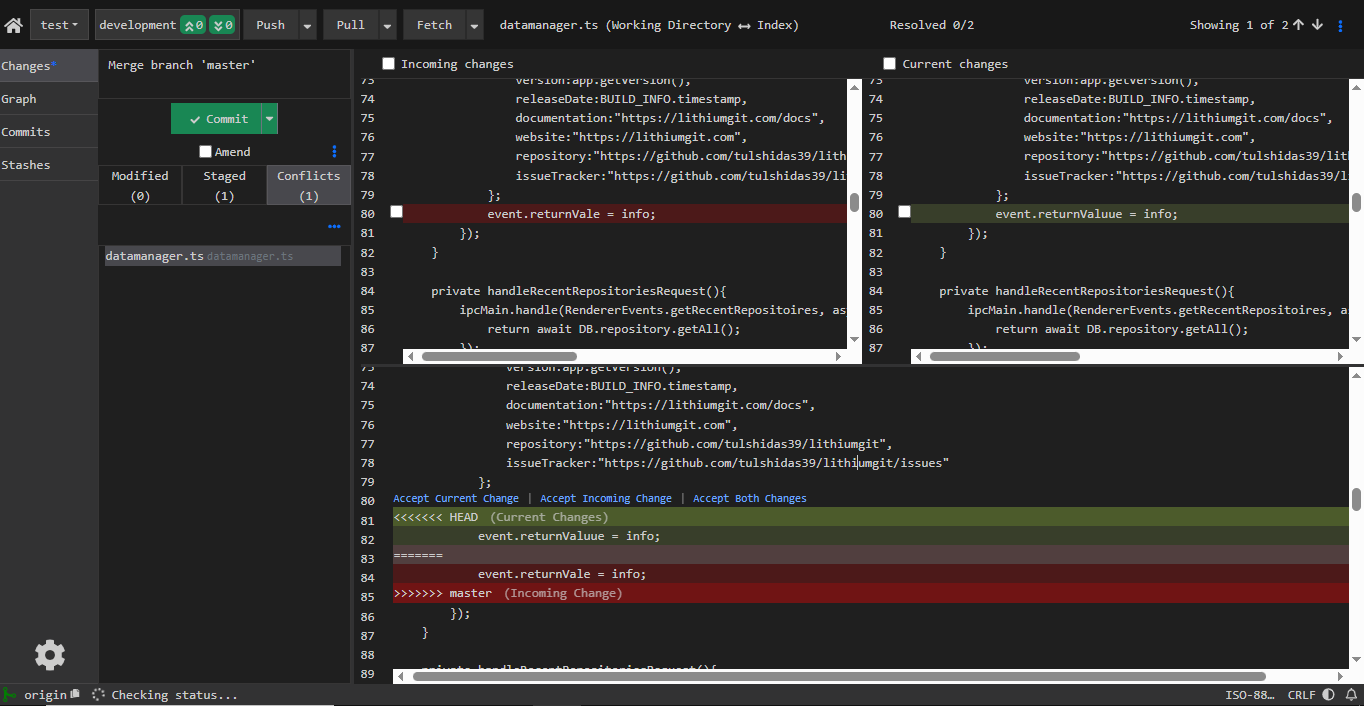Click the loading spinner in status bar
Viewport: 1364px width, 706px height.
(98, 694)
